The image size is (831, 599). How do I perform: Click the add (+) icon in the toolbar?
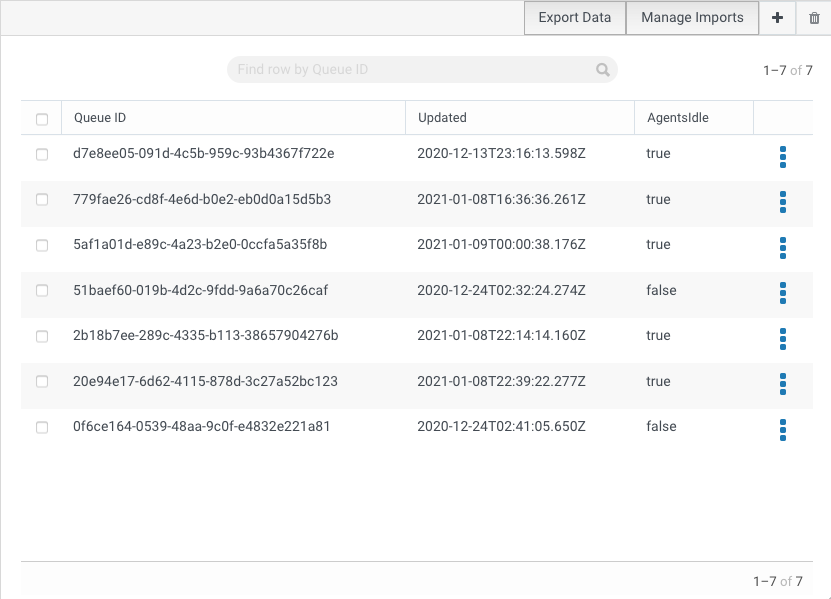[x=777, y=17]
